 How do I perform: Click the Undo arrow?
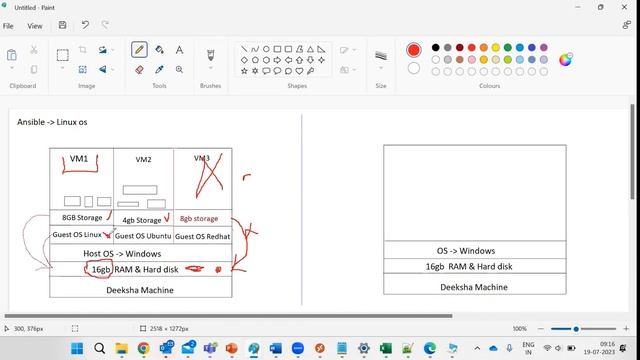tap(85, 25)
